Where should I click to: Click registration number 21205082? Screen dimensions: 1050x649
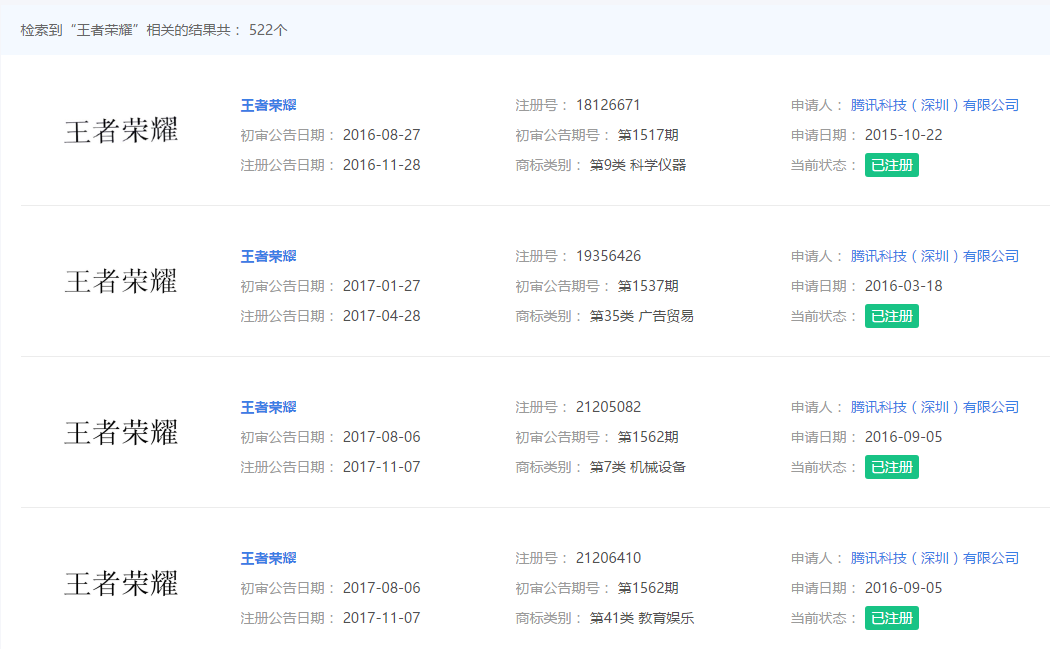point(608,407)
